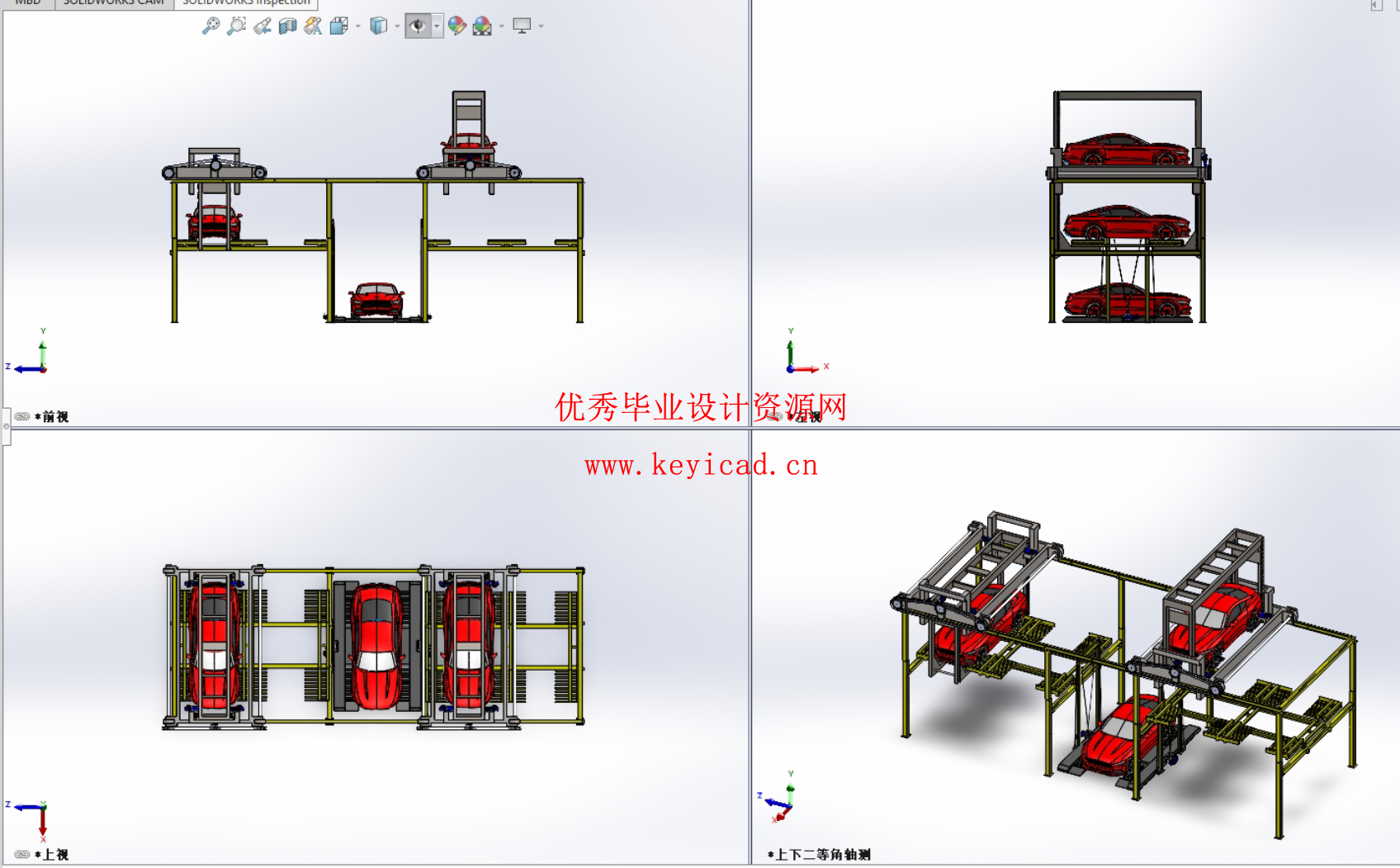Toggle view link icon beside 上视 label
Viewport: 1400px width, 868px height.
(x=22, y=855)
